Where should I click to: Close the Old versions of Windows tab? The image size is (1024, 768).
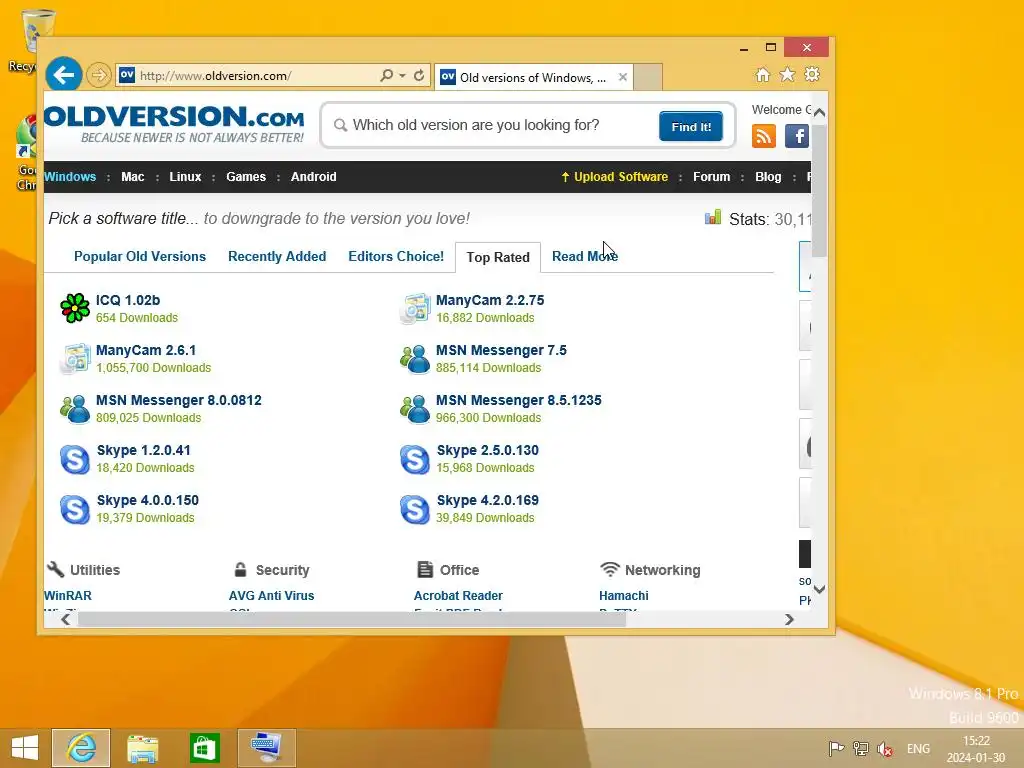[623, 77]
